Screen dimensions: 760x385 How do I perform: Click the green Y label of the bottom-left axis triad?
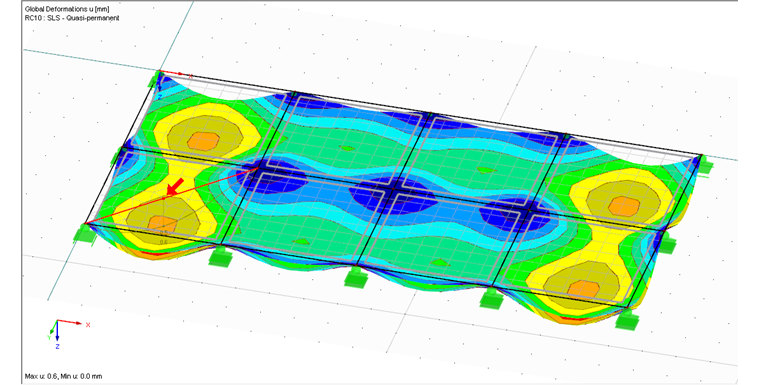(x=49, y=337)
